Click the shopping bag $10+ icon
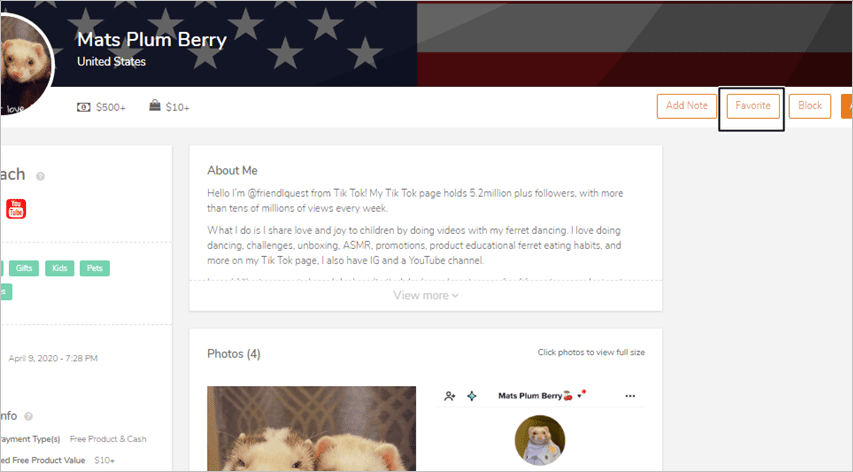The image size is (853, 472). point(155,105)
